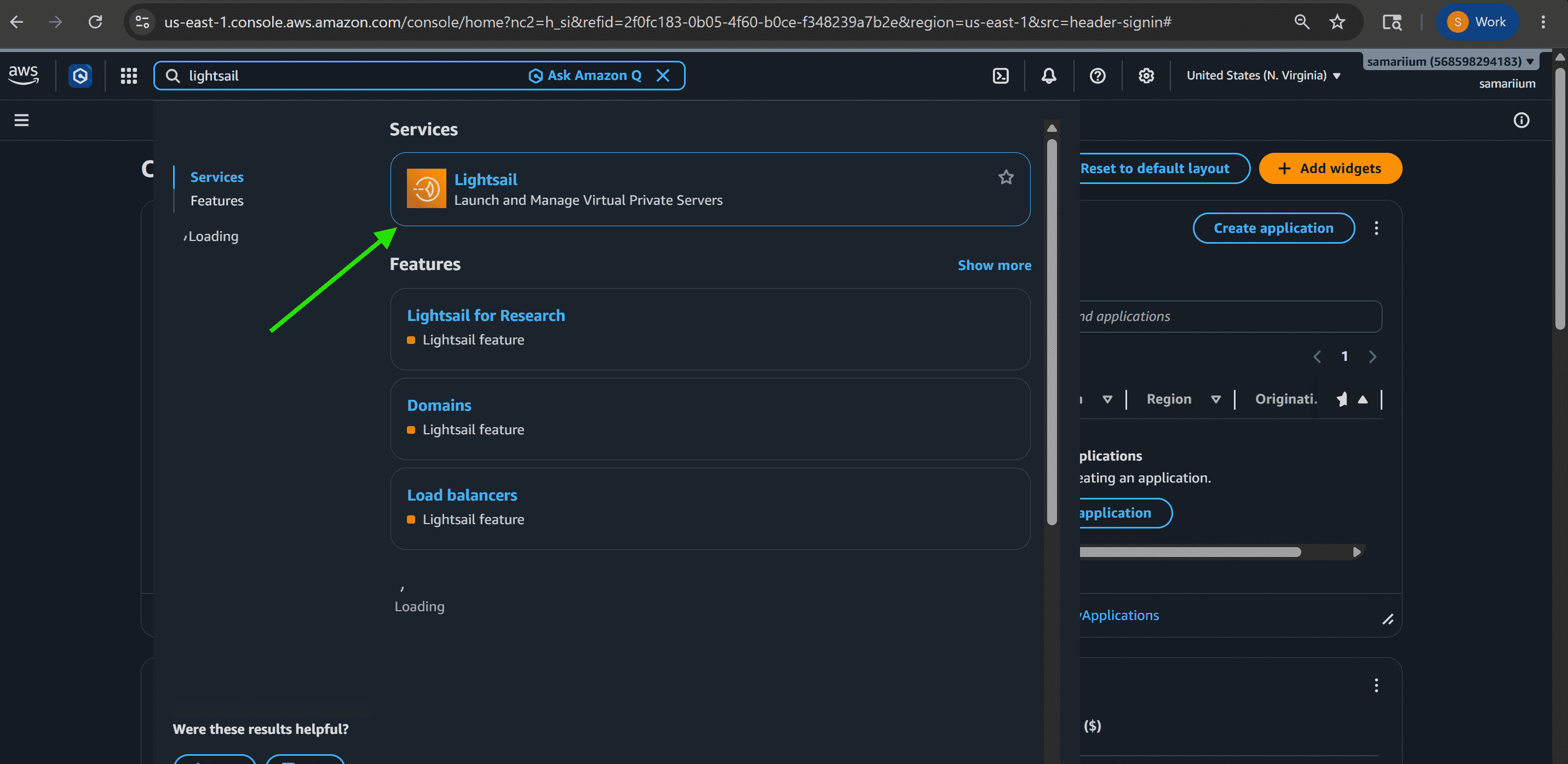Click Show more under Features
Screen dimensions: 1568x764
(994, 266)
